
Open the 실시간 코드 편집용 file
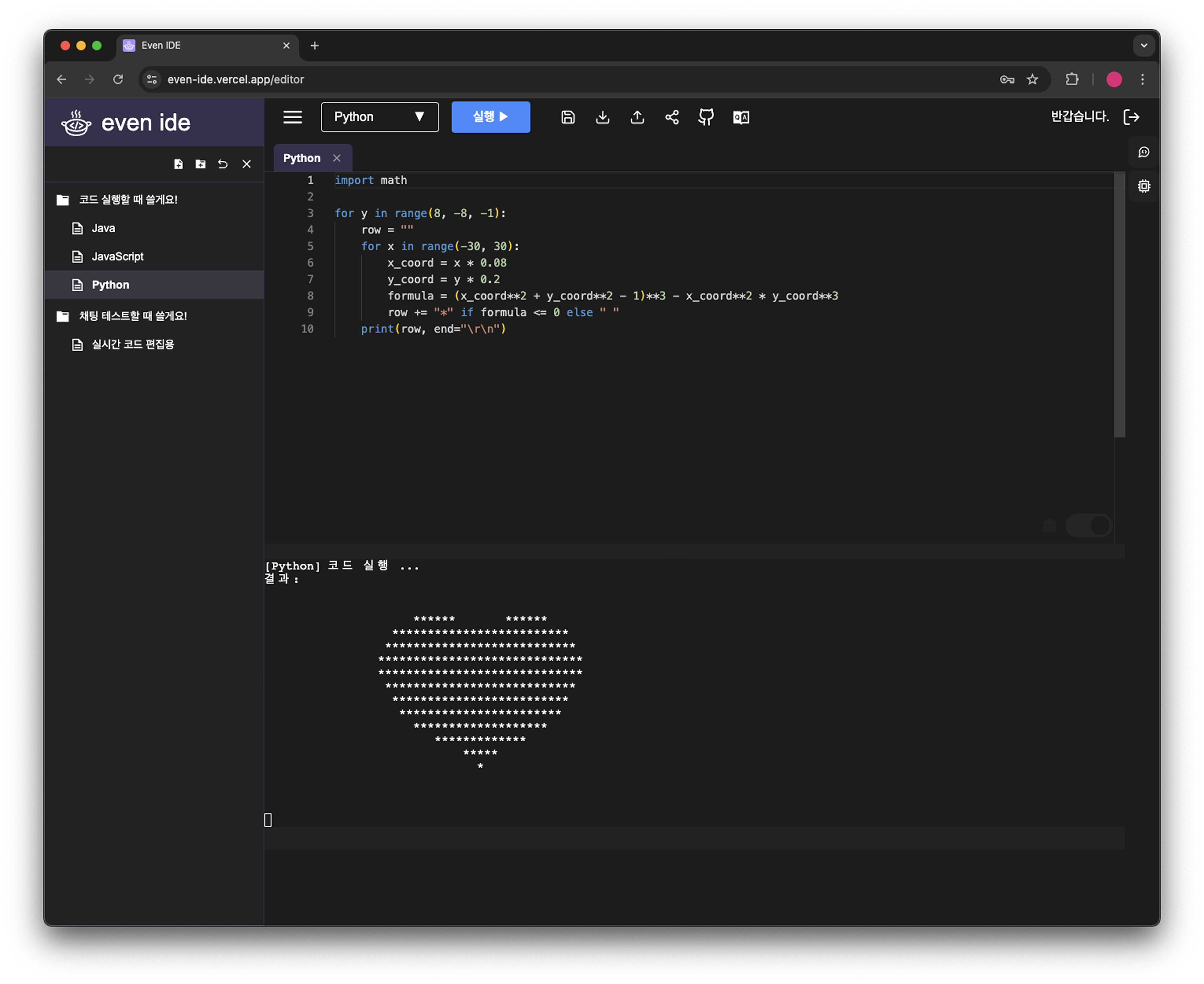(154, 344)
